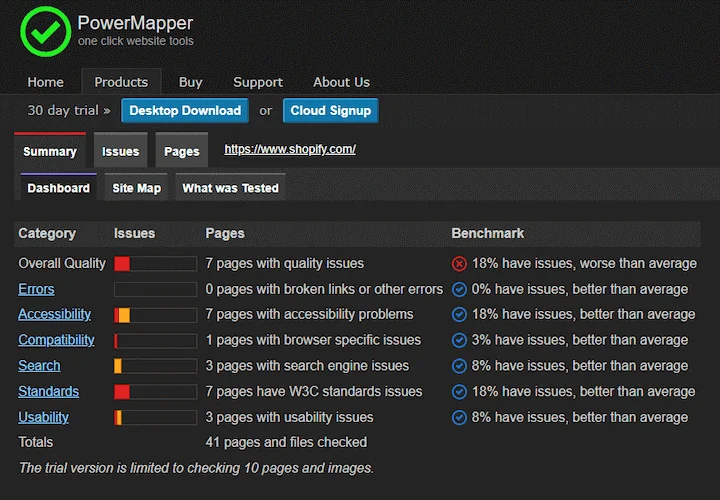The height and width of the screenshot is (500, 720).
Task: Click the blue check icon in Errors row
Action: (459, 289)
